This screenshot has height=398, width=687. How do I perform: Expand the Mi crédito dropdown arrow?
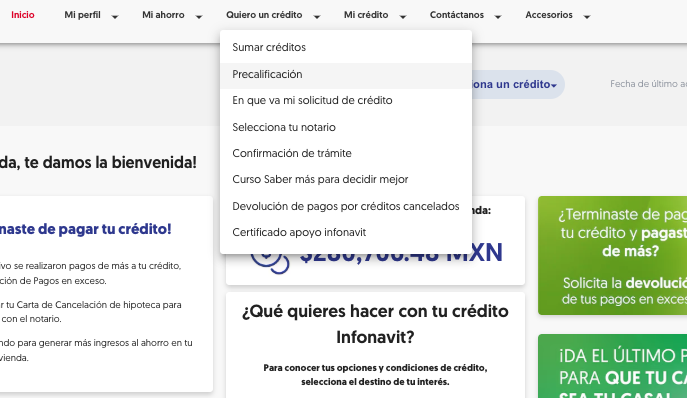pyautogui.click(x=403, y=17)
